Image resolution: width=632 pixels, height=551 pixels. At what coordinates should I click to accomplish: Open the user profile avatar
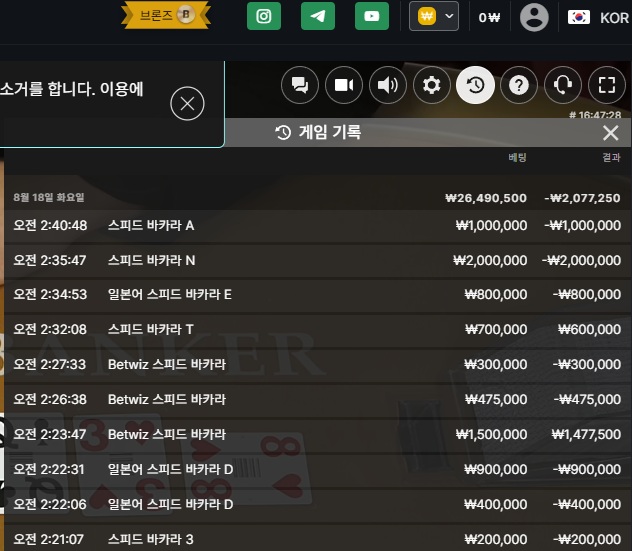534,17
